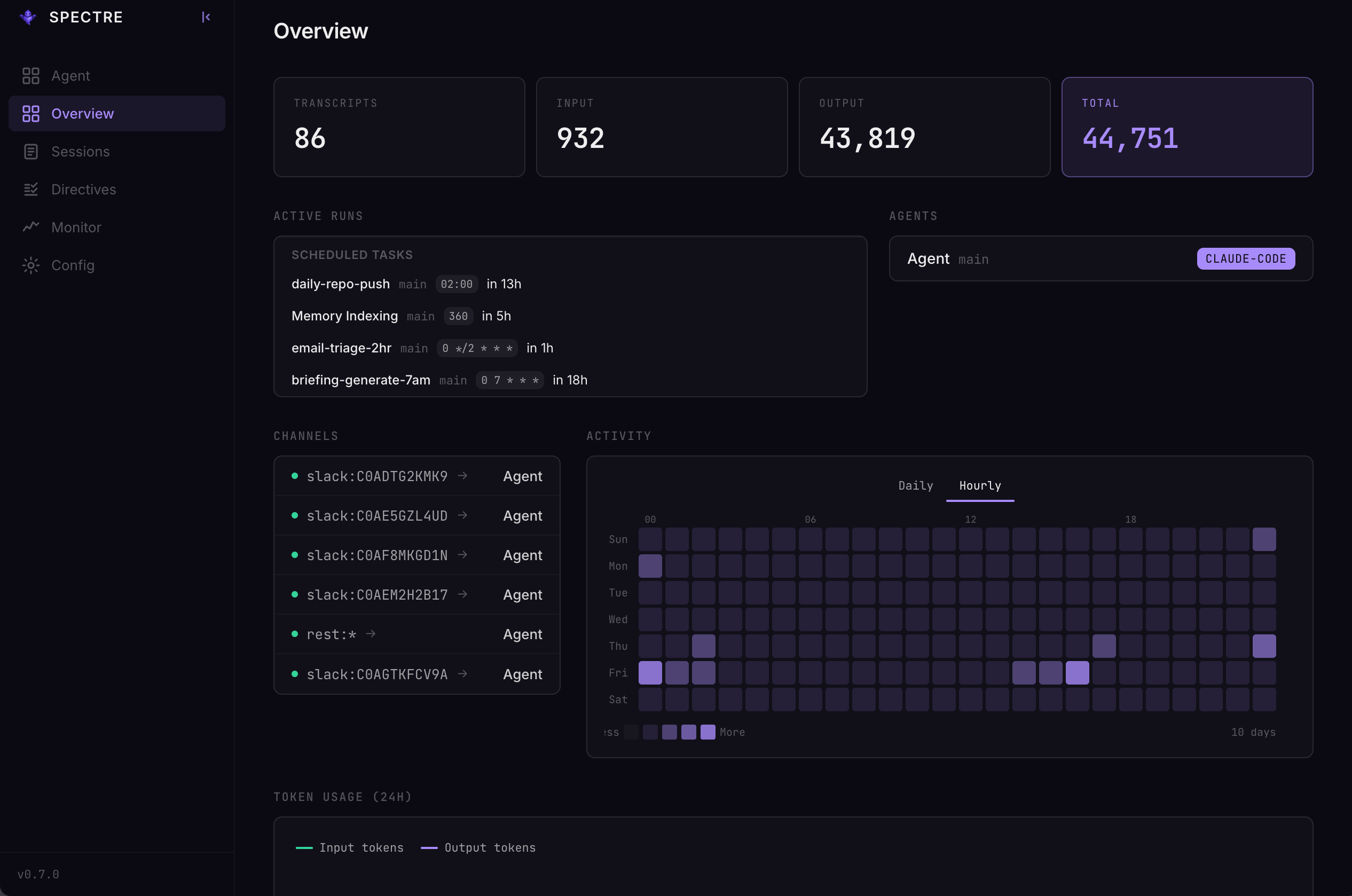Click green status dot of rest:* channel
The width and height of the screenshot is (1352, 896).
pyautogui.click(x=295, y=634)
